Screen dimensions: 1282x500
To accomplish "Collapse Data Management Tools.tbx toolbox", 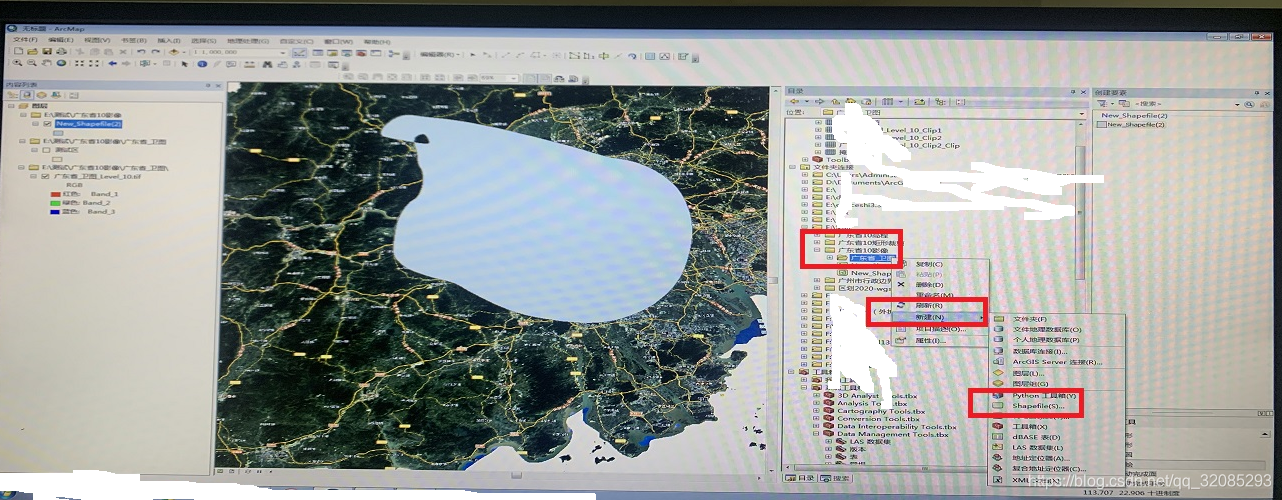I will (818, 434).
